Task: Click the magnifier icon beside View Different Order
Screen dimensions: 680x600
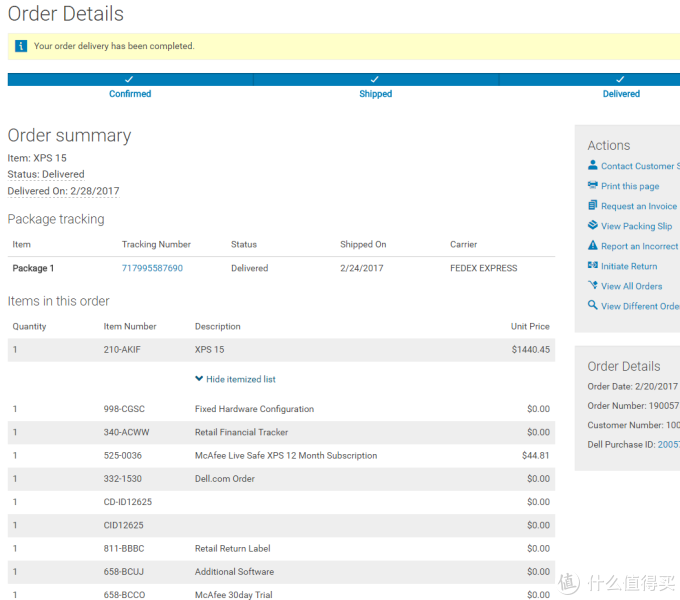Action: (592, 305)
